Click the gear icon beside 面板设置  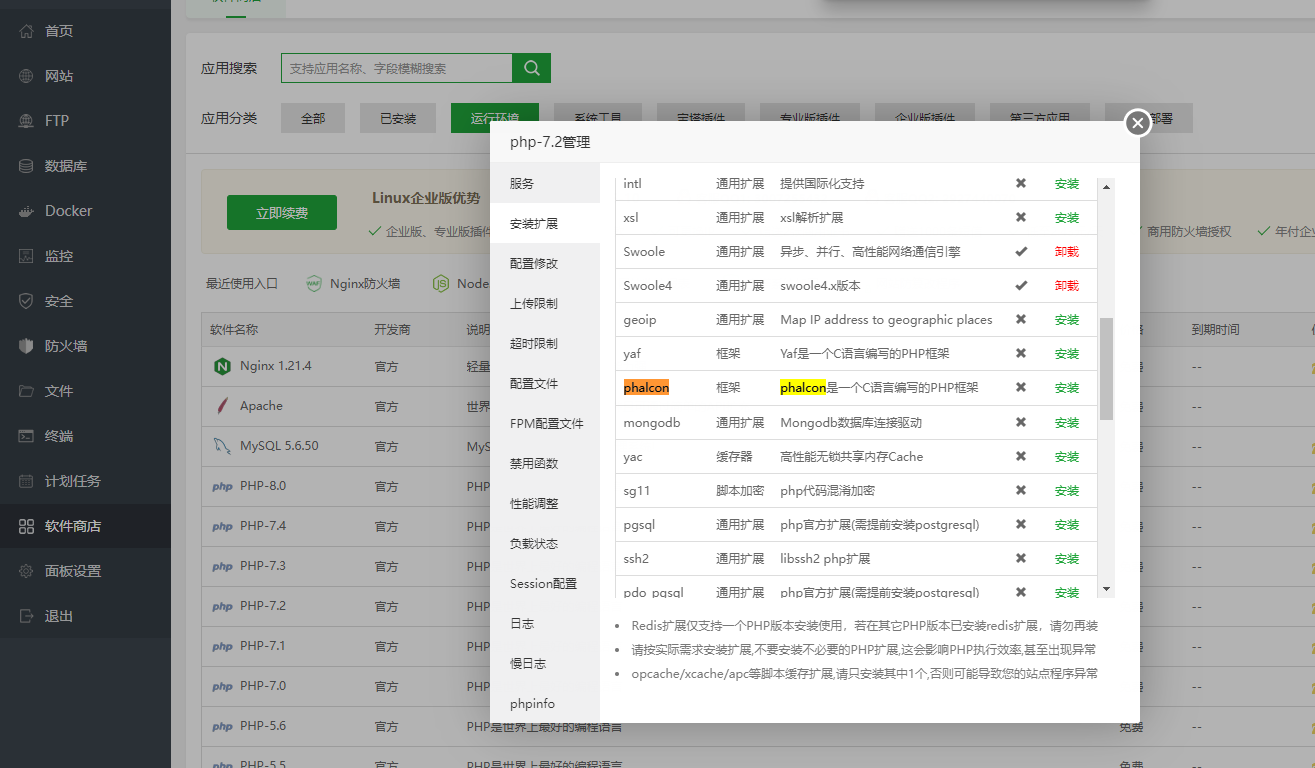[x=27, y=571]
